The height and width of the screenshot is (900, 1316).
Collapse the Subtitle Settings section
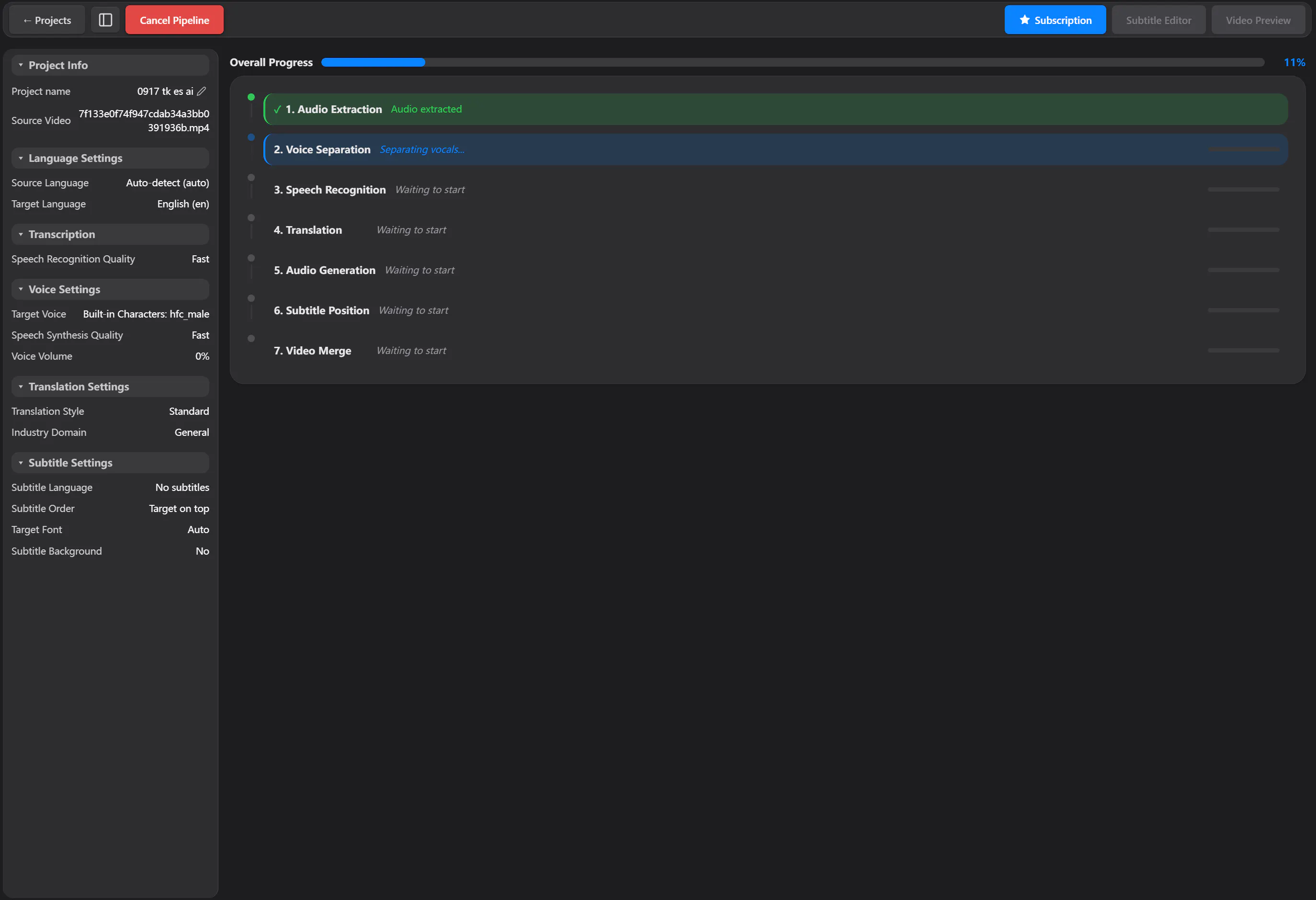coord(110,463)
